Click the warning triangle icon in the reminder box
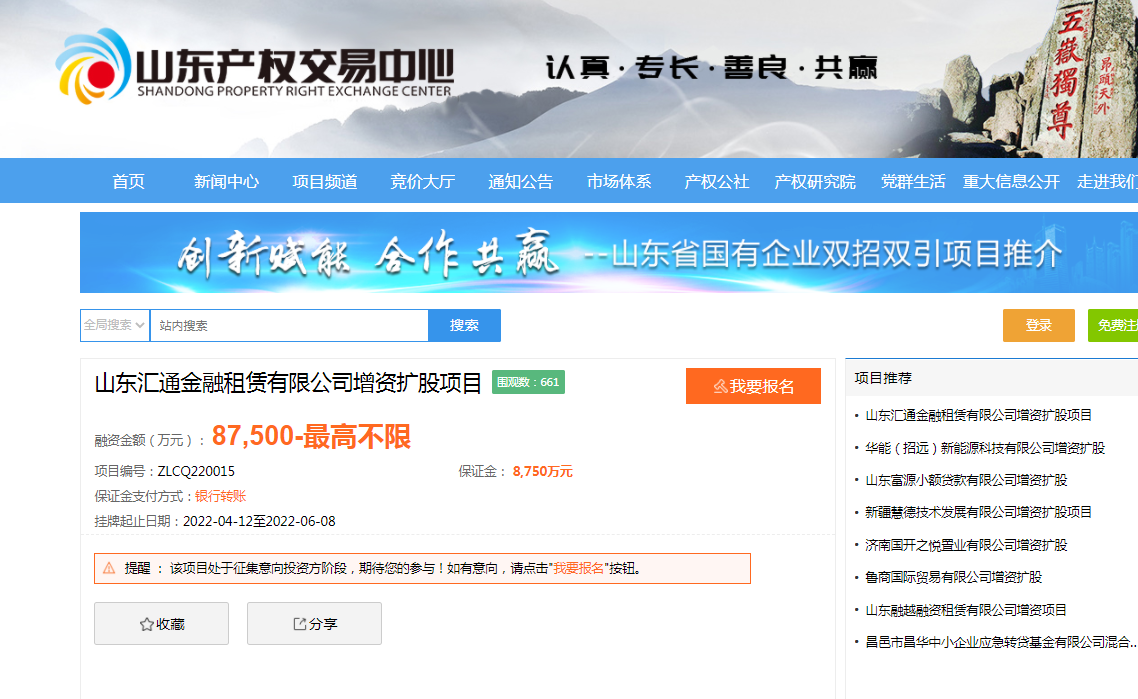The height and width of the screenshot is (699, 1138). (x=109, y=568)
